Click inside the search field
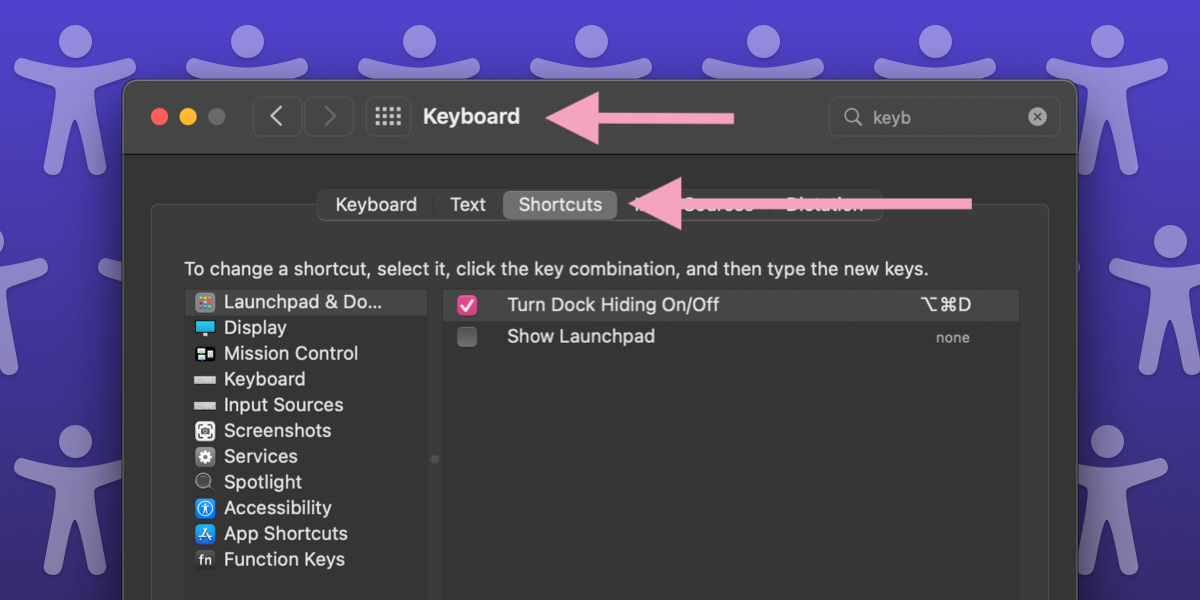Screen dimensions: 1200x600 click(x=940, y=117)
